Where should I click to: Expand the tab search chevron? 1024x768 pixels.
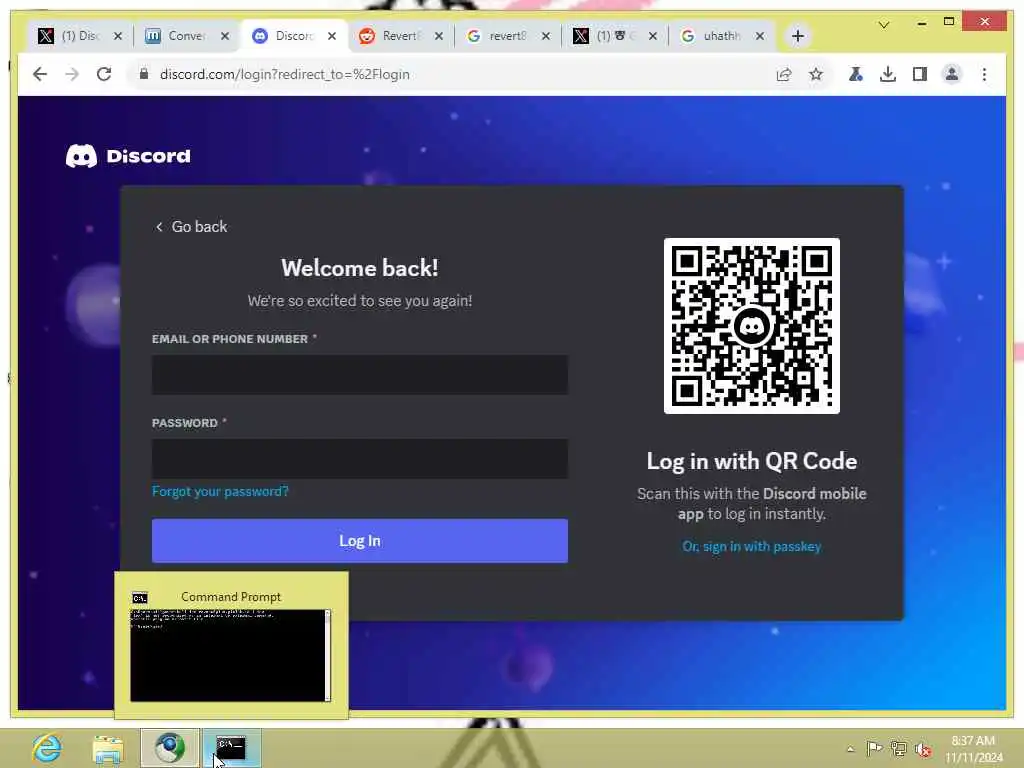coord(884,25)
